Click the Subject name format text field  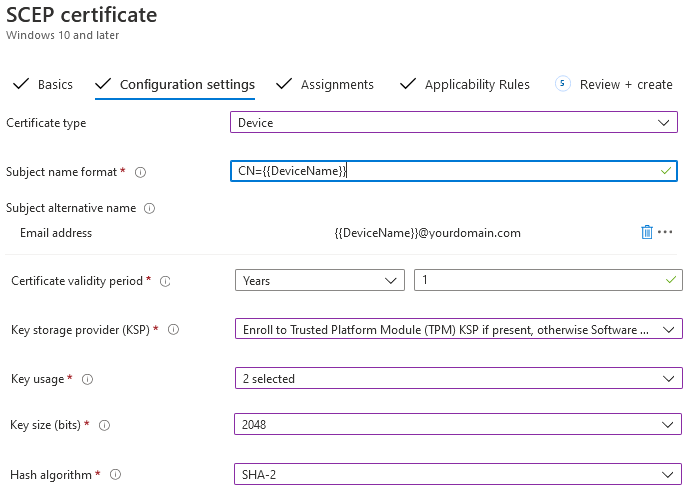pyautogui.click(x=454, y=171)
